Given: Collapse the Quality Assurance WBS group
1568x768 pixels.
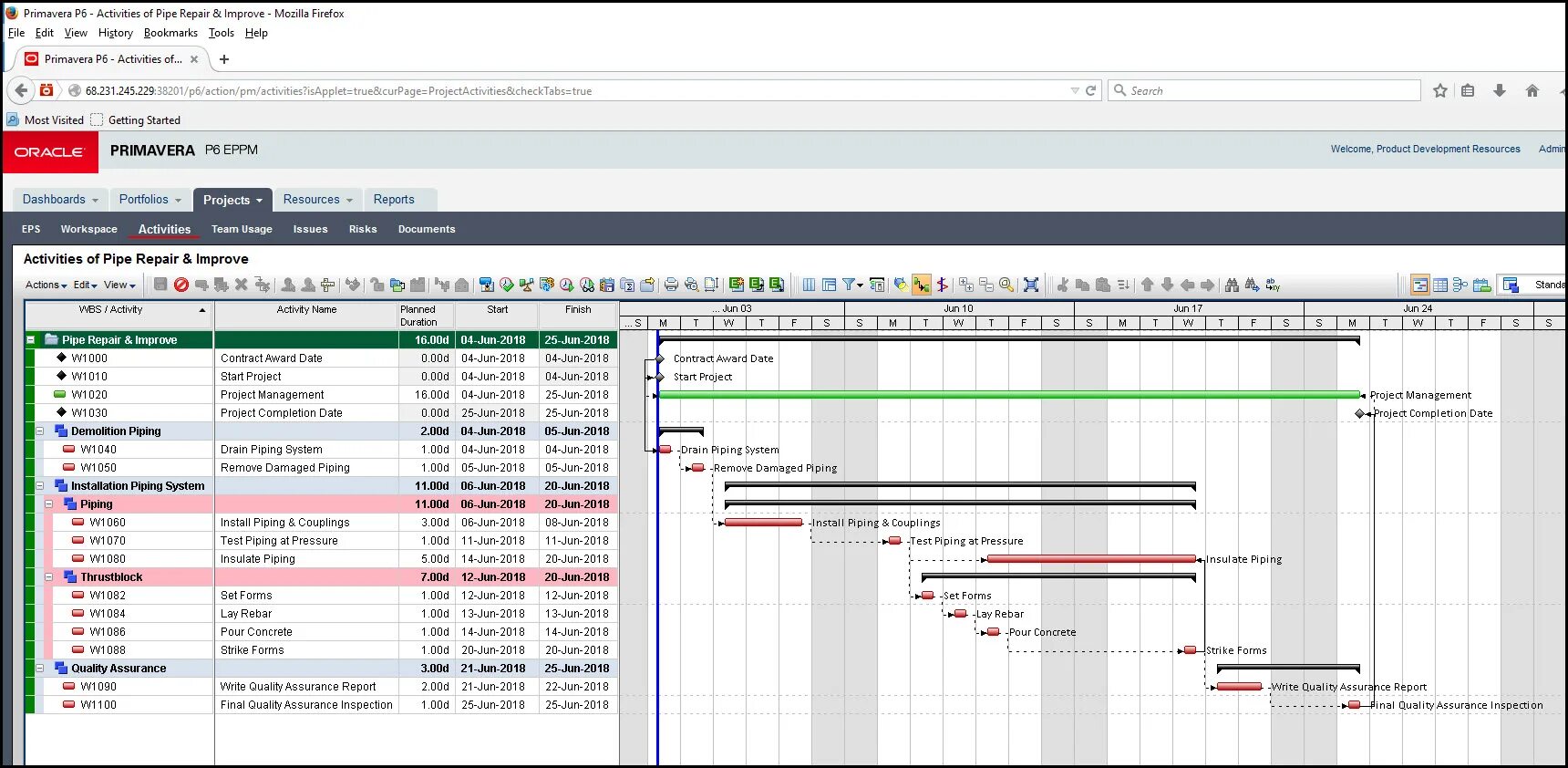Looking at the screenshot, I should (x=39, y=668).
